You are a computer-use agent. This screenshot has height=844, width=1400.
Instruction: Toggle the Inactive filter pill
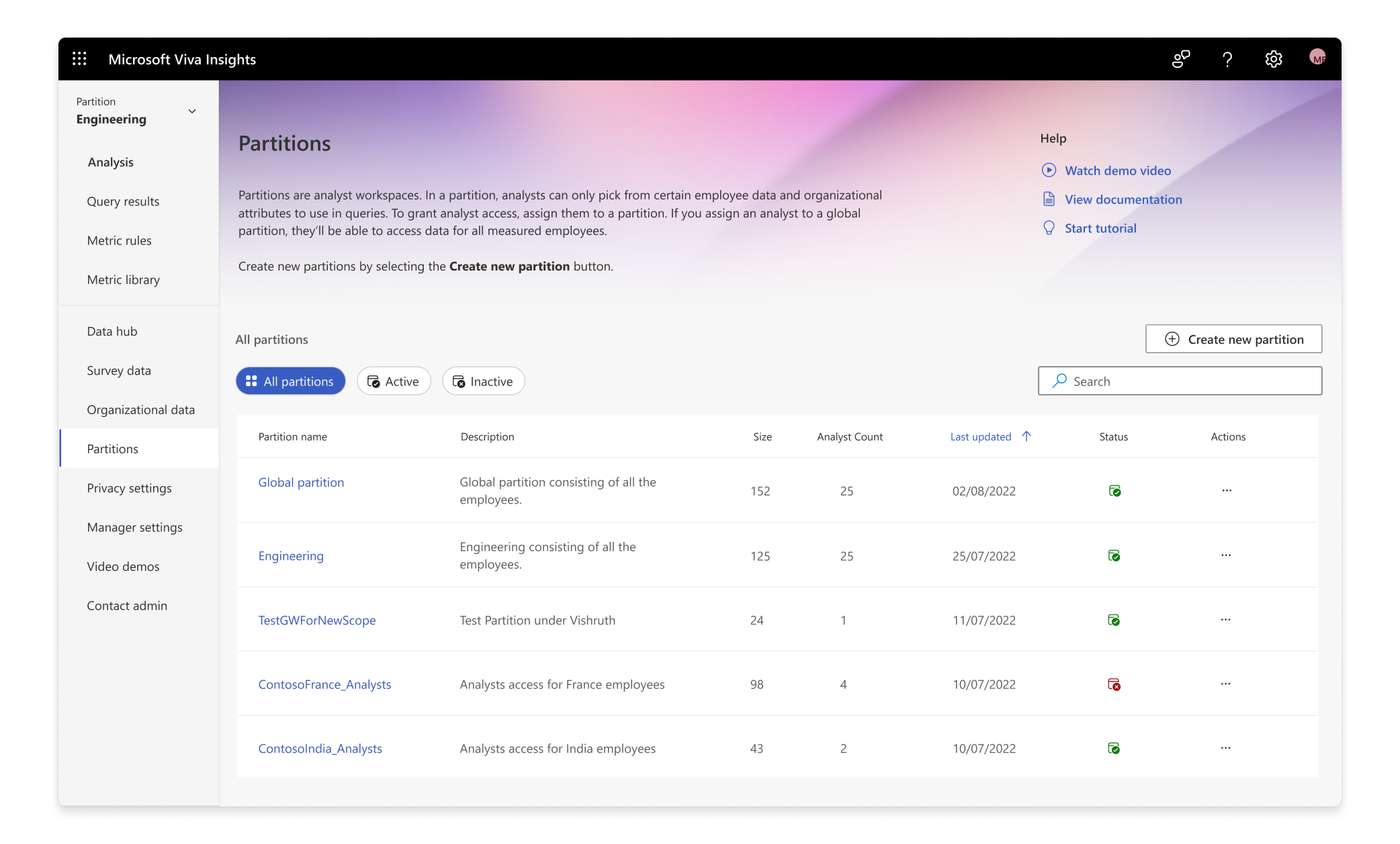tap(483, 381)
